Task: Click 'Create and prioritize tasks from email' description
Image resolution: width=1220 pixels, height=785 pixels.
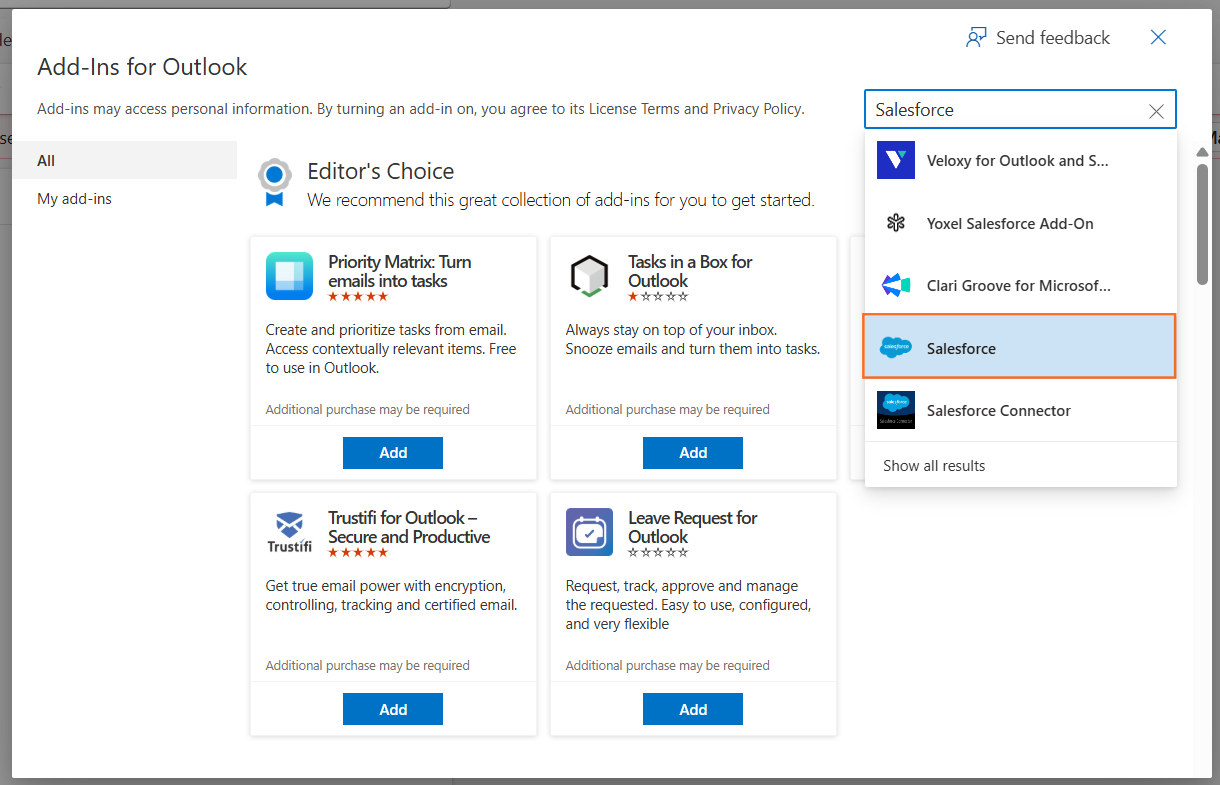Action: coord(391,349)
